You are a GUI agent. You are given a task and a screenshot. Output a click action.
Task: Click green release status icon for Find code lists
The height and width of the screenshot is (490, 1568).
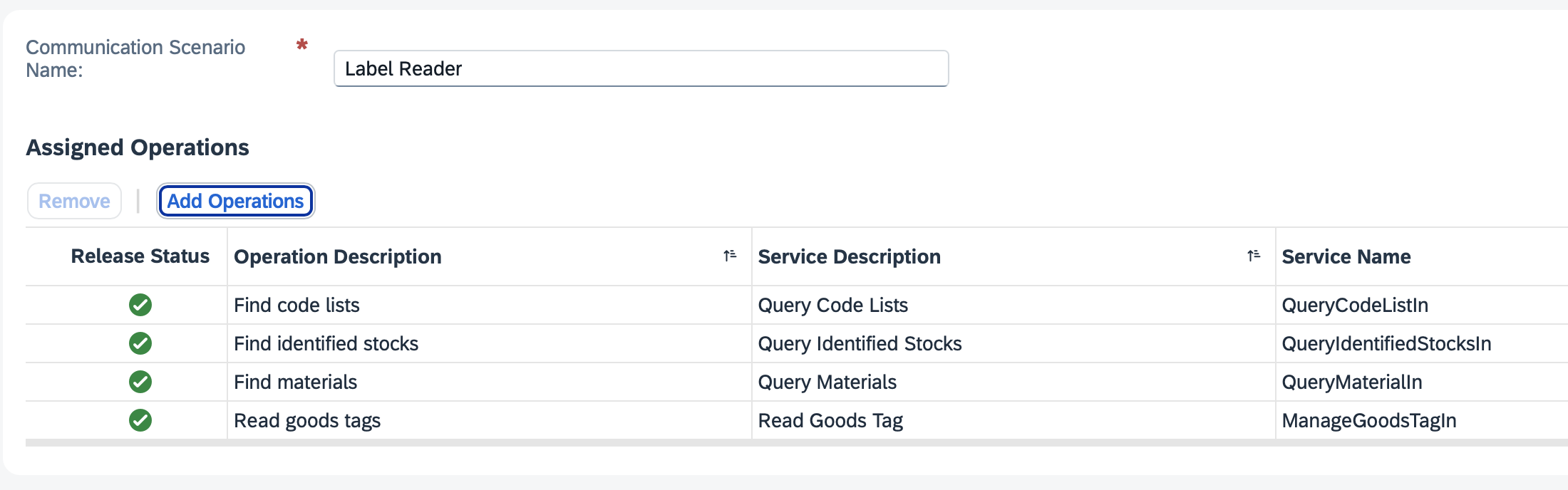(x=140, y=305)
